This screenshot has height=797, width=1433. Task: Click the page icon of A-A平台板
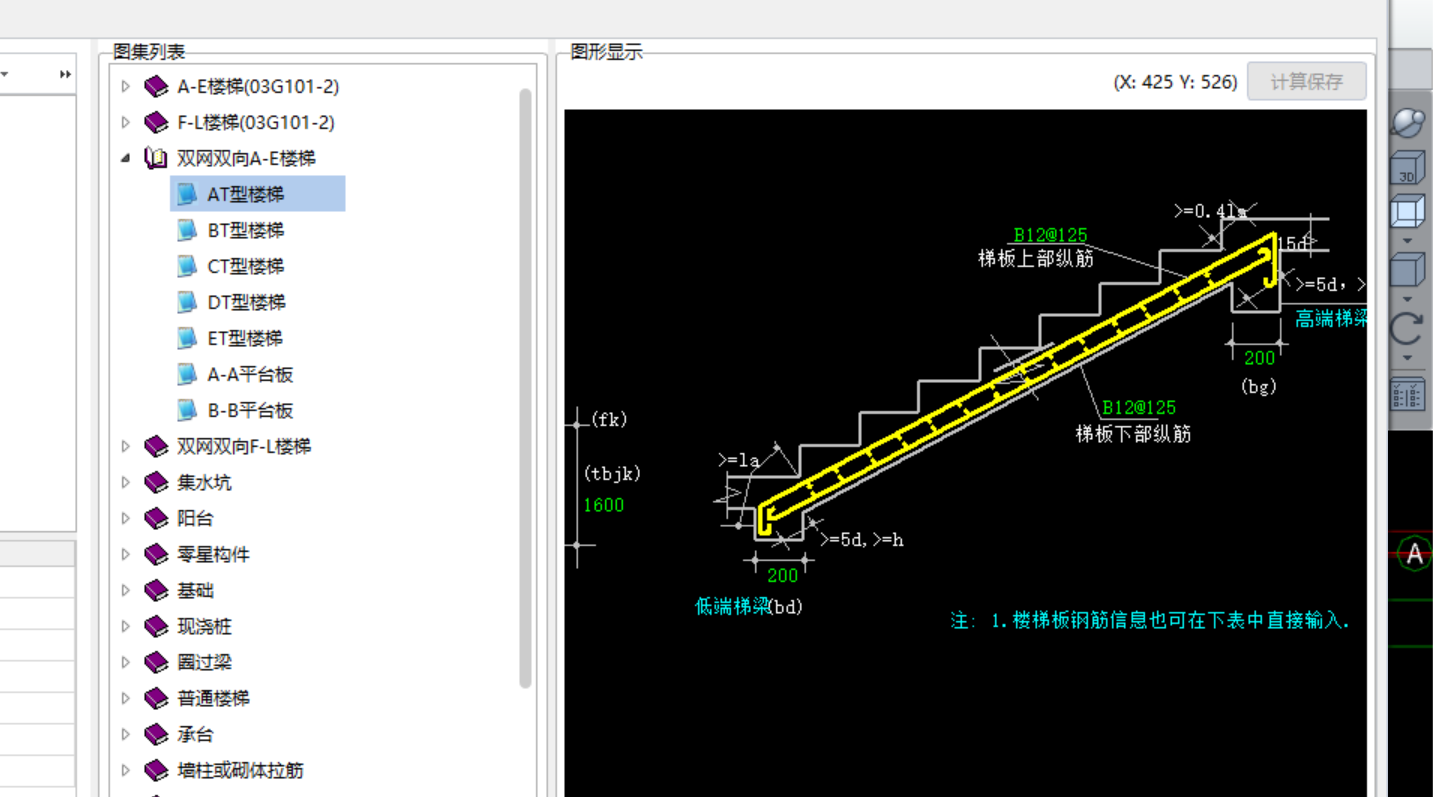(x=187, y=375)
